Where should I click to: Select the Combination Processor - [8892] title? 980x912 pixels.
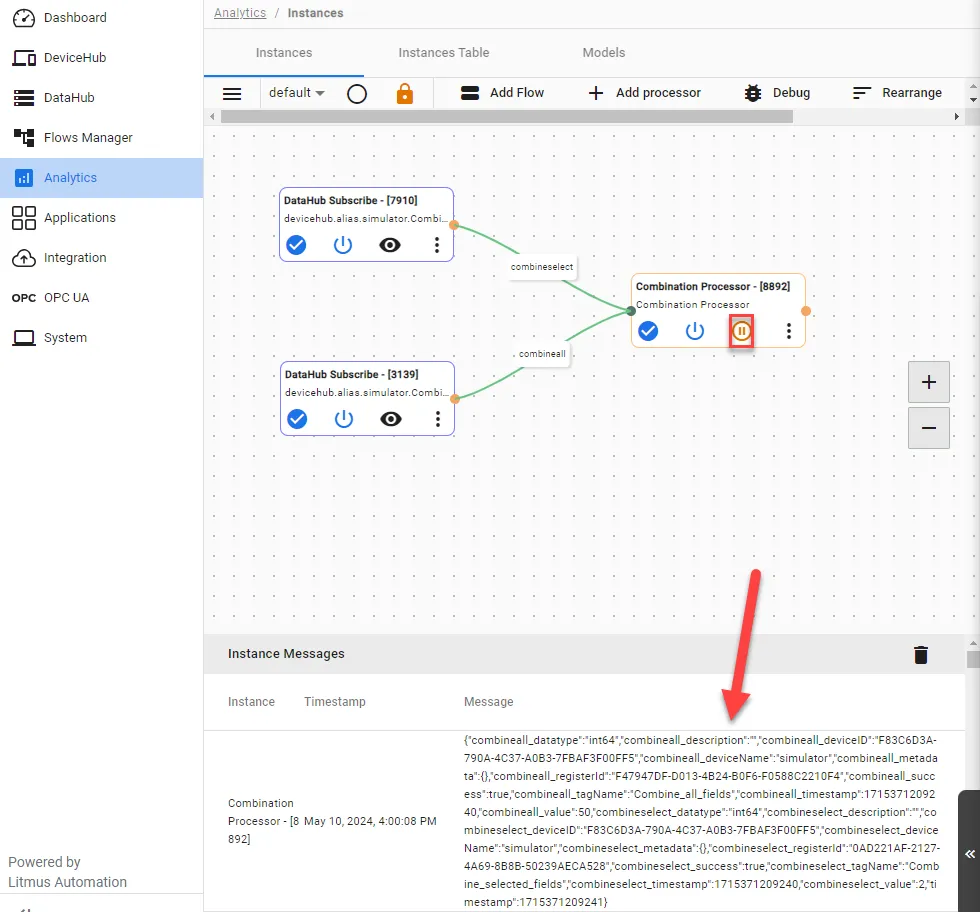click(713, 286)
